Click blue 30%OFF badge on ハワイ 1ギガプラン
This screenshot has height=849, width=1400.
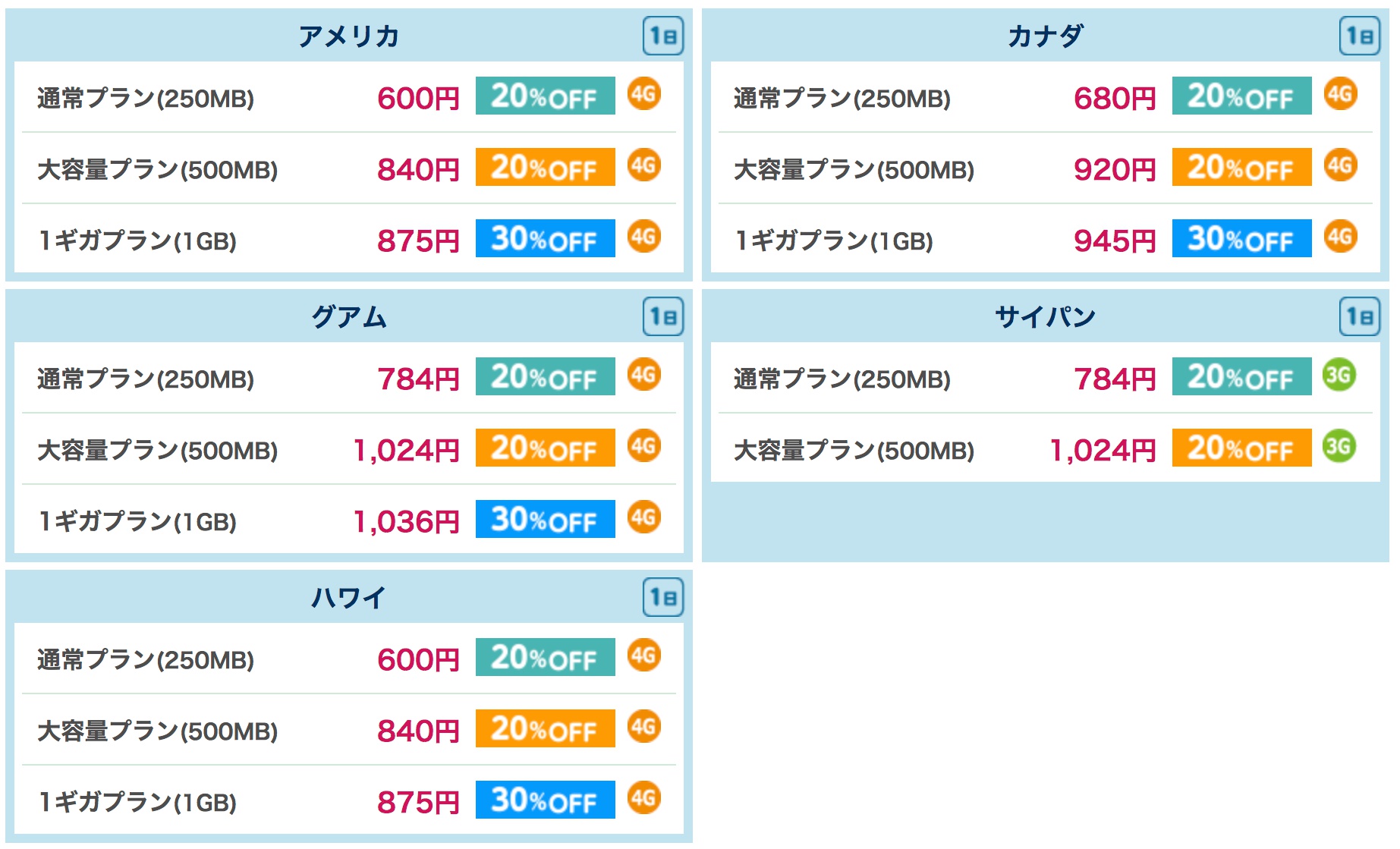tap(545, 800)
